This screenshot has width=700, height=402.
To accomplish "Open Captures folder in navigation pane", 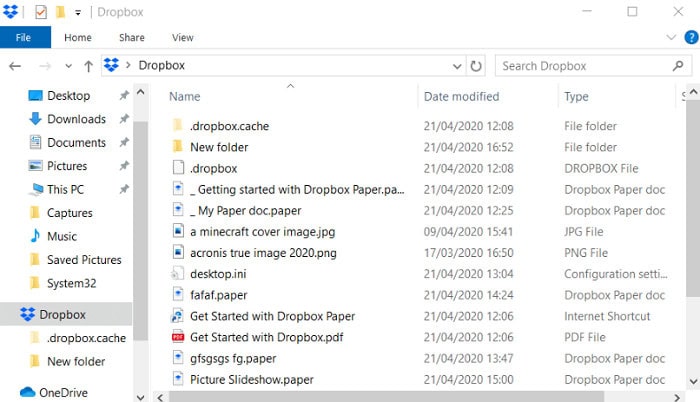I will pyautogui.click(x=70, y=213).
